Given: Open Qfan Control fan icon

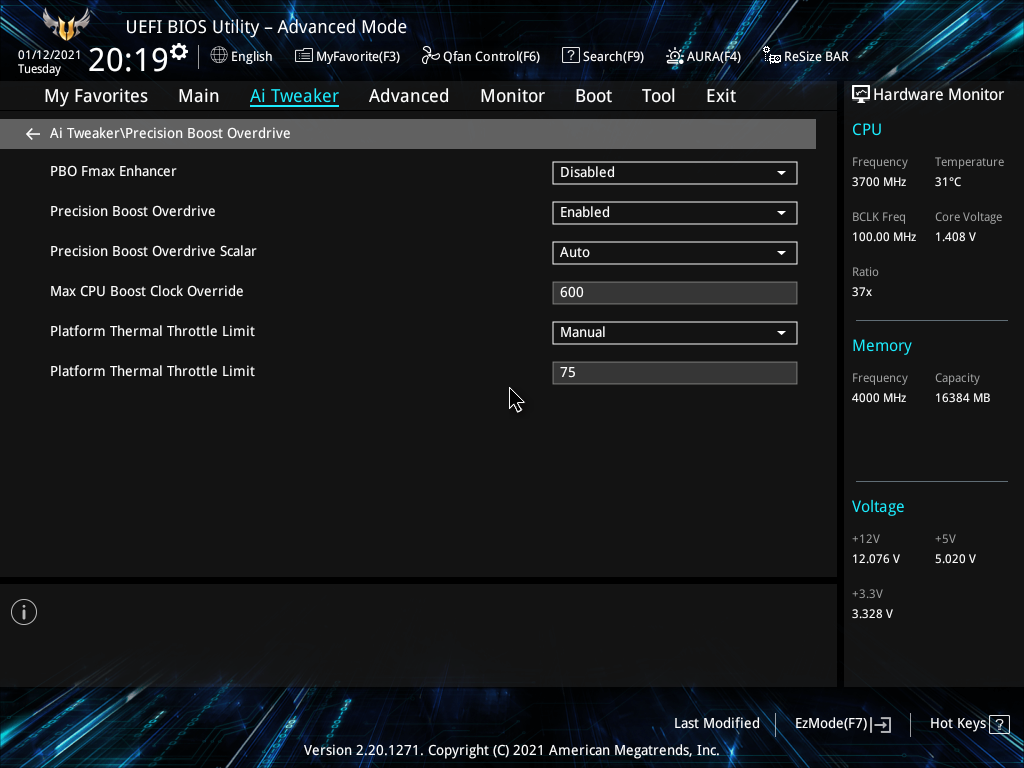Looking at the screenshot, I should [430, 56].
